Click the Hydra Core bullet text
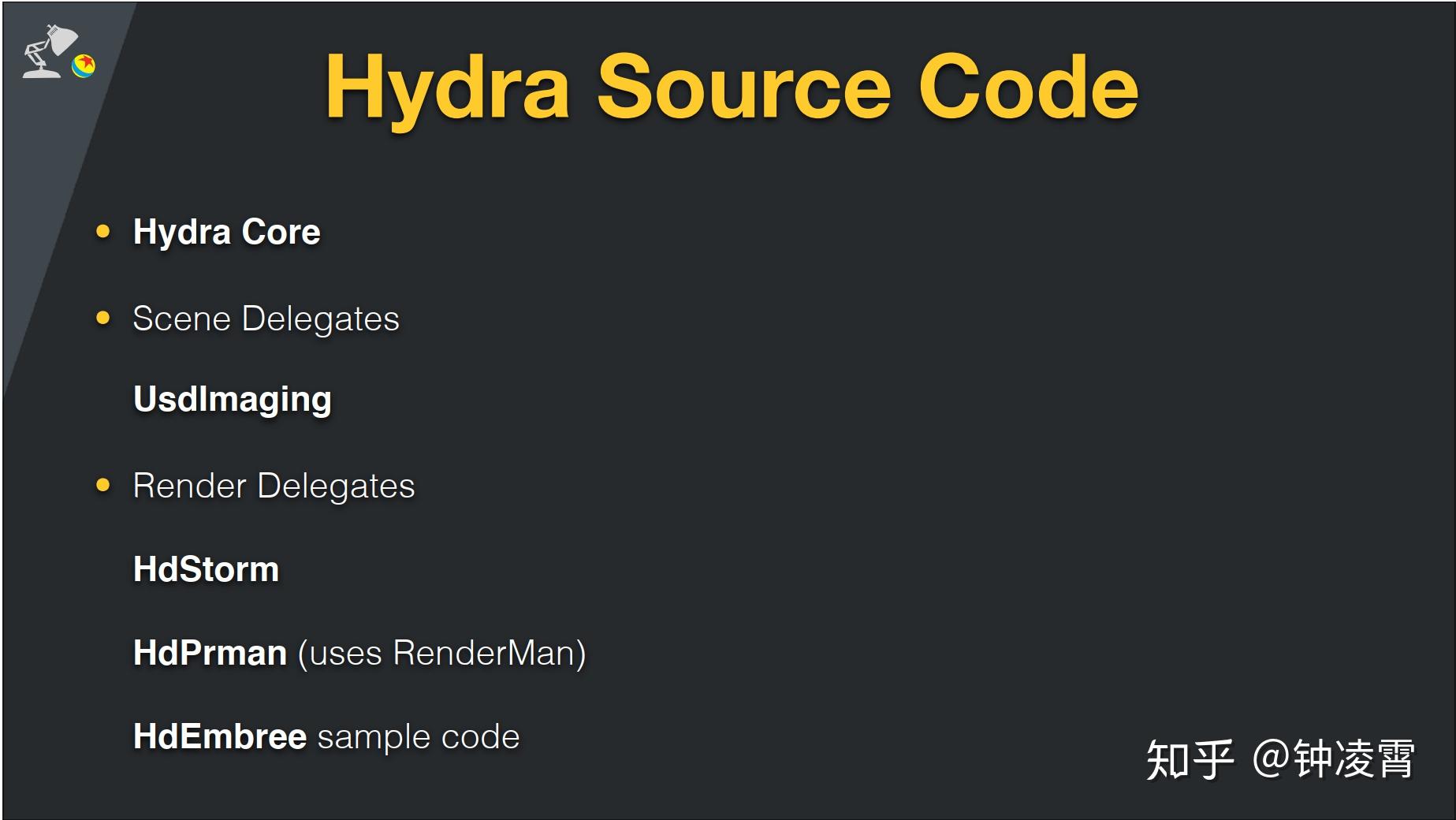 [x=227, y=233]
